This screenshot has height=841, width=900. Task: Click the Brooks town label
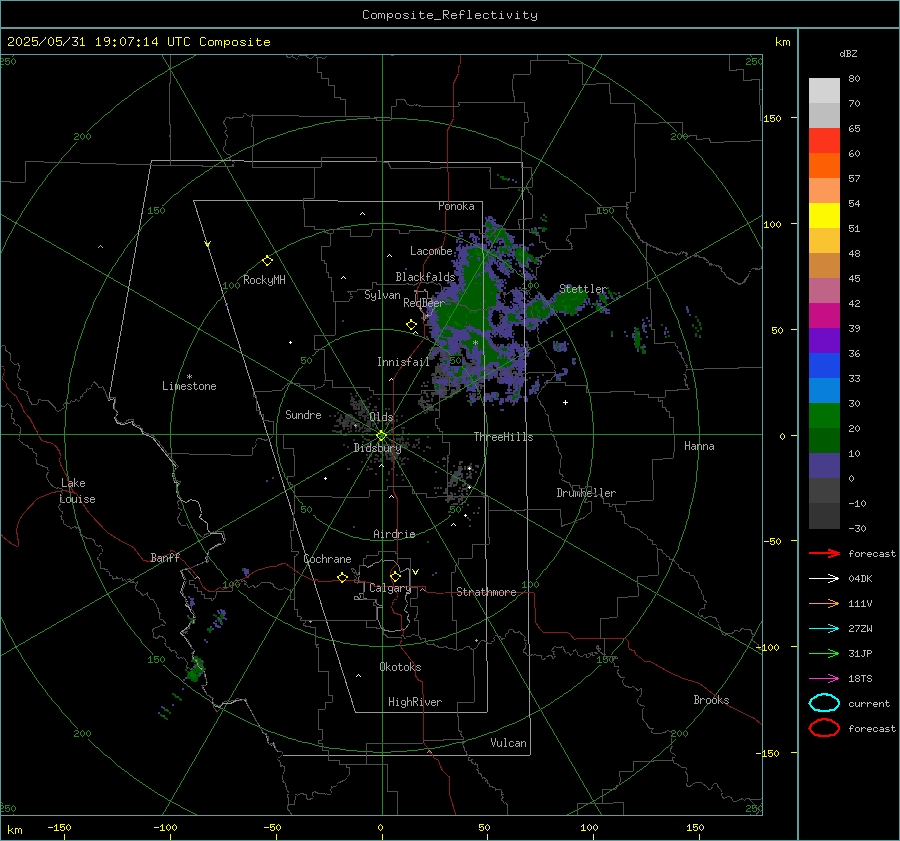[711, 700]
